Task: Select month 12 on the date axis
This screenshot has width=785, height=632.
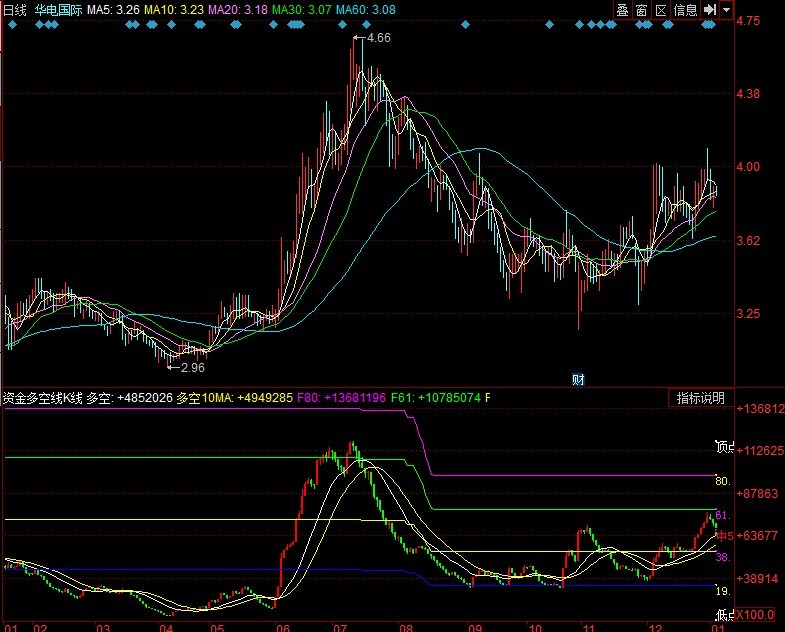Action: 655,628
